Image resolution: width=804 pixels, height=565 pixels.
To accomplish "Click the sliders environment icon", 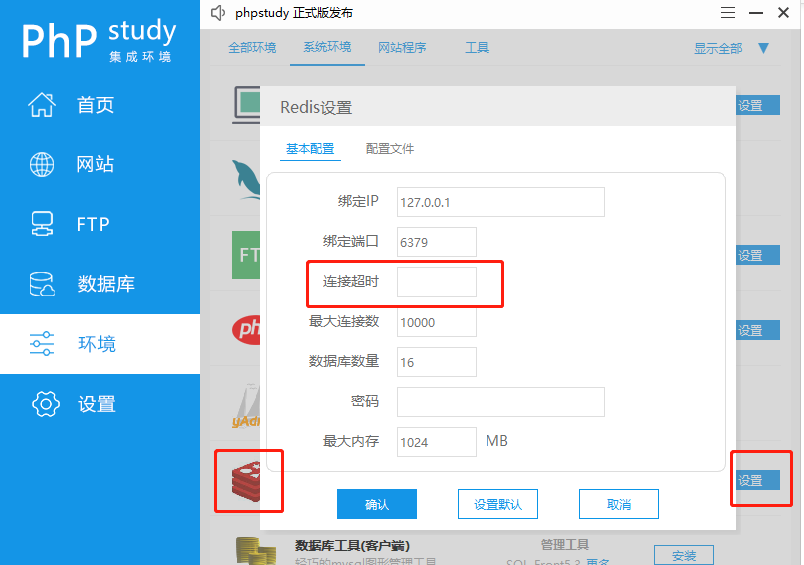I will 42,344.
